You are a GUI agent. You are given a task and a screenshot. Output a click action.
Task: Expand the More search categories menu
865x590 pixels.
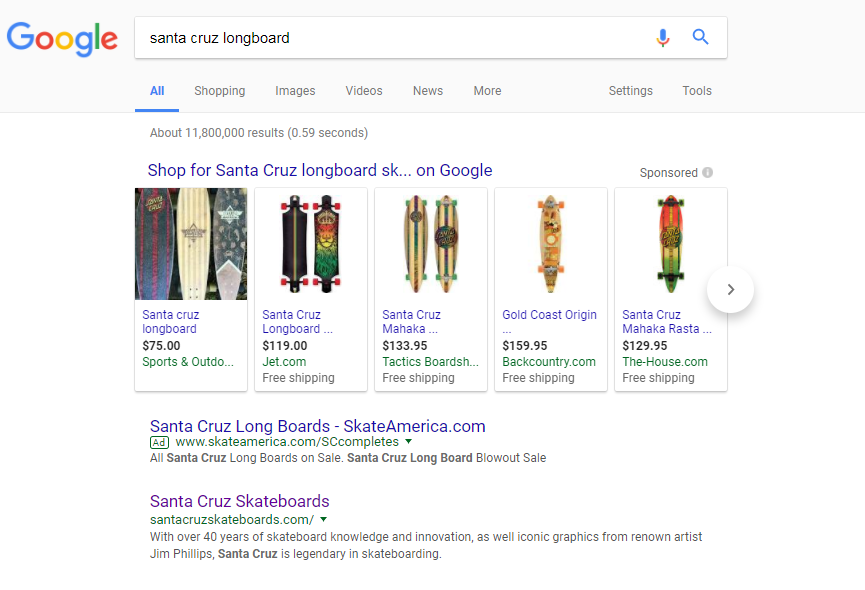click(487, 91)
